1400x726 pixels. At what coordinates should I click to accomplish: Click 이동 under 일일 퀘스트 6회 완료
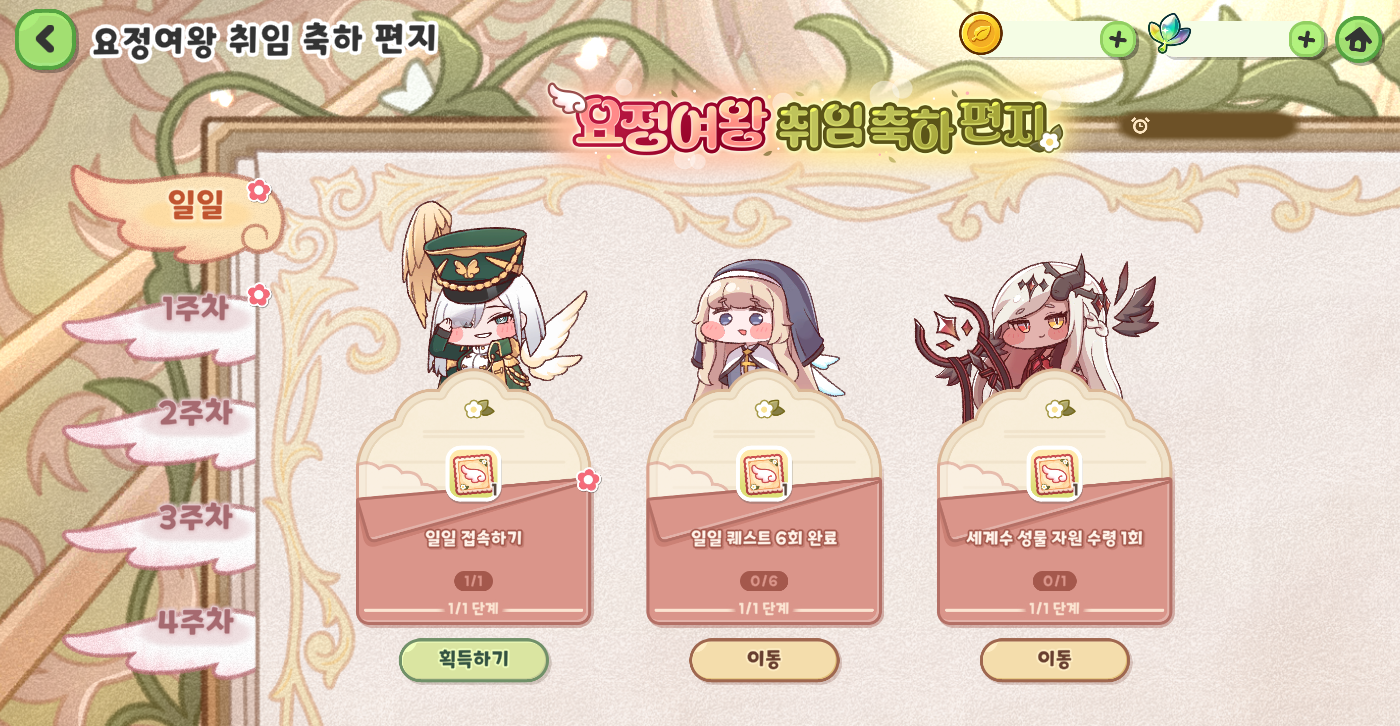pos(764,660)
